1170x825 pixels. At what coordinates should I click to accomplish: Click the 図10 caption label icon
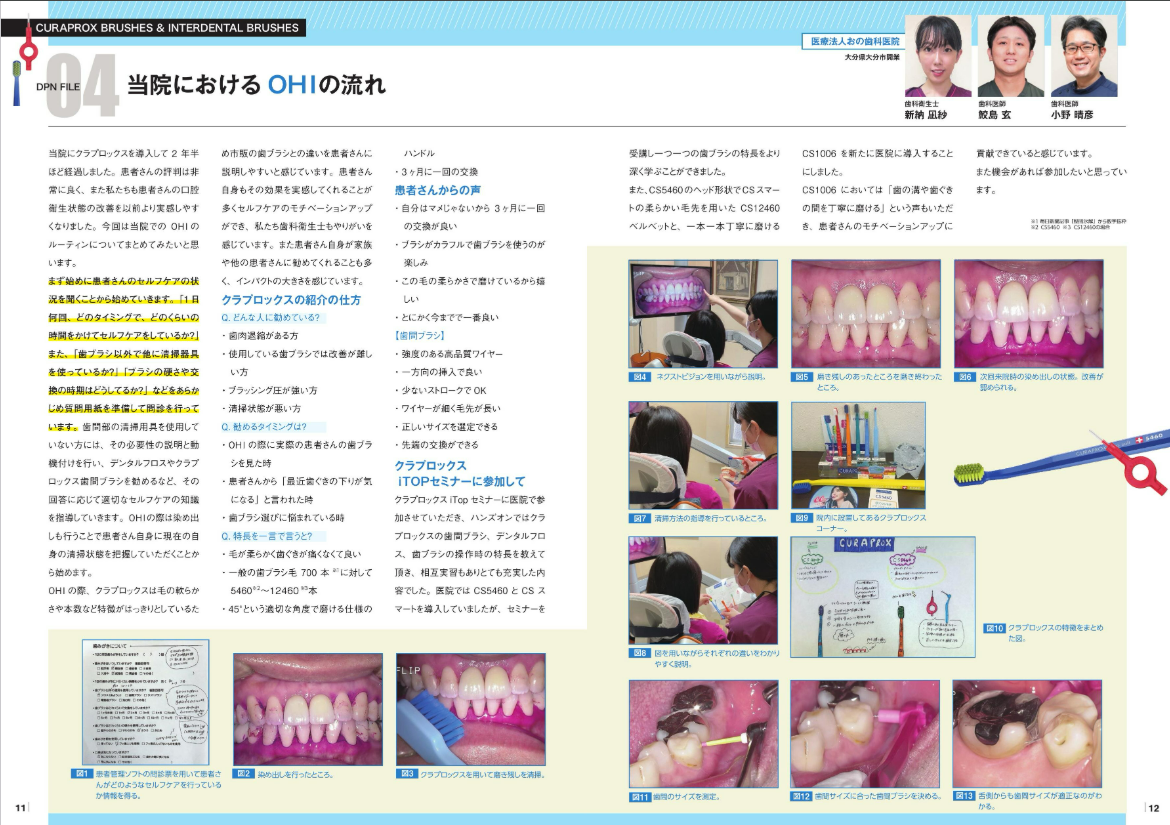tap(994, 628)
